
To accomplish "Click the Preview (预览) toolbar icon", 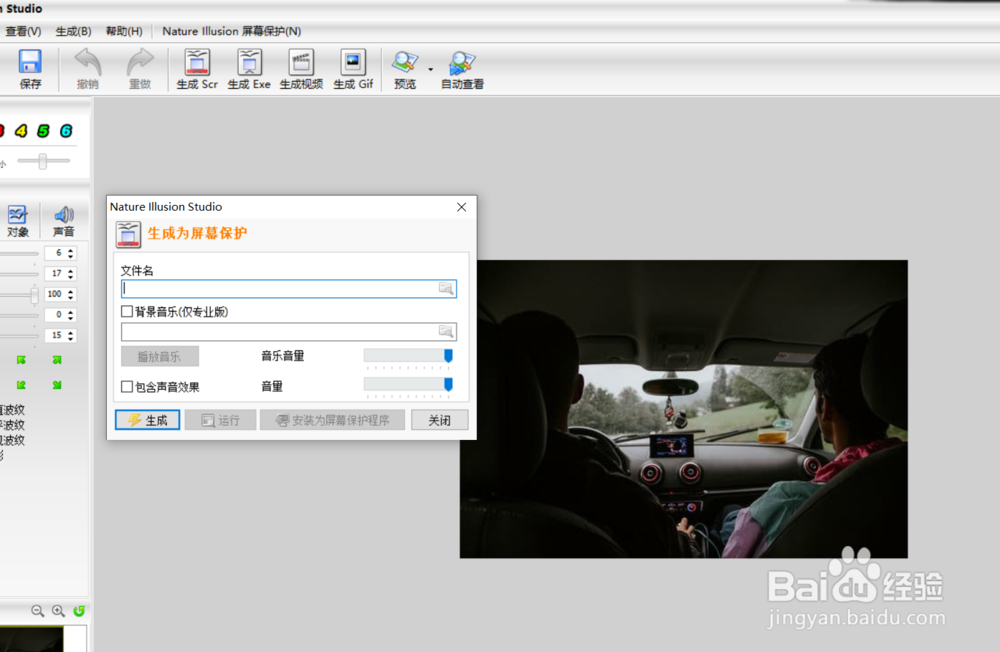I will tap(405, 69).
